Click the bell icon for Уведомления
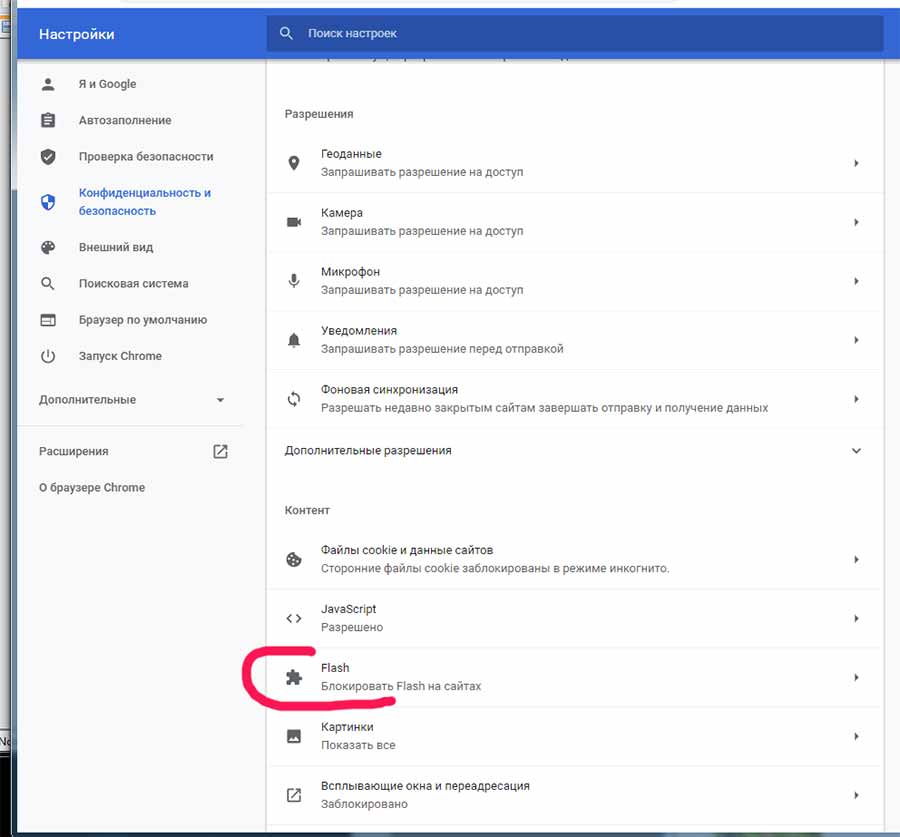This screenshot has width=900, height=837. pos(294,340)
